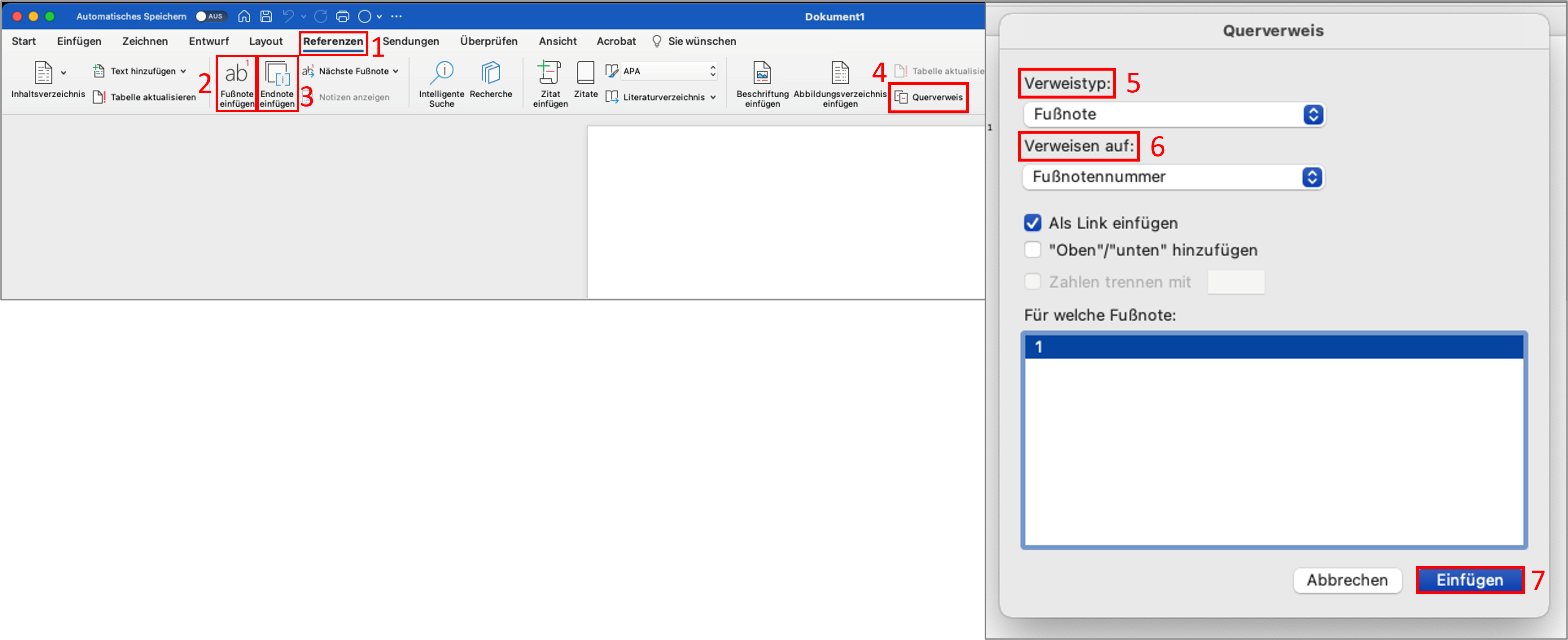This screenshot has width=1568, height=640.
Task: Open the three-dots more commands menu
Action: pyautogui.click(x=396, y=16)
